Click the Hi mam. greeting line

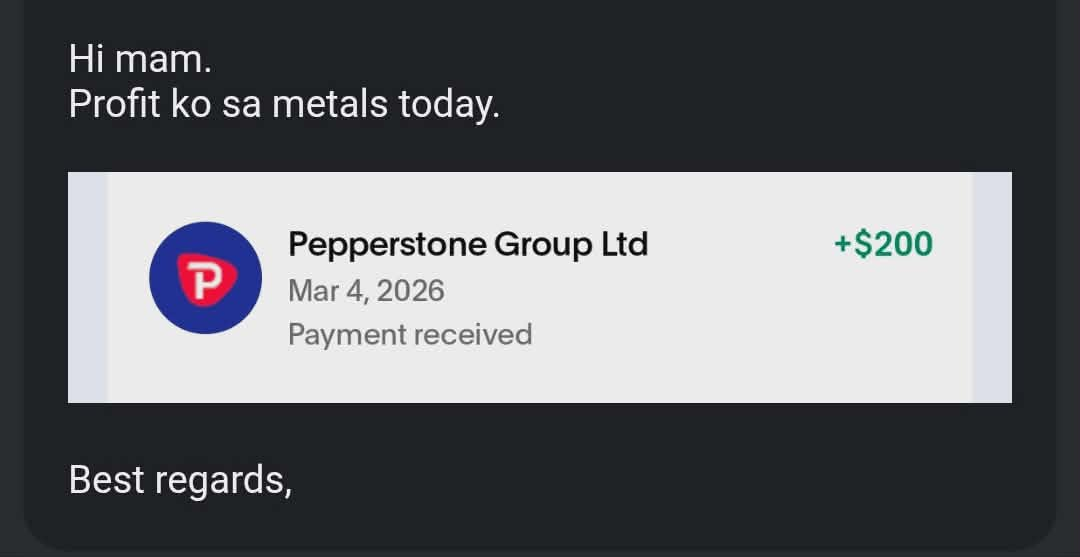pyautogui.click(x=140, y=59)
